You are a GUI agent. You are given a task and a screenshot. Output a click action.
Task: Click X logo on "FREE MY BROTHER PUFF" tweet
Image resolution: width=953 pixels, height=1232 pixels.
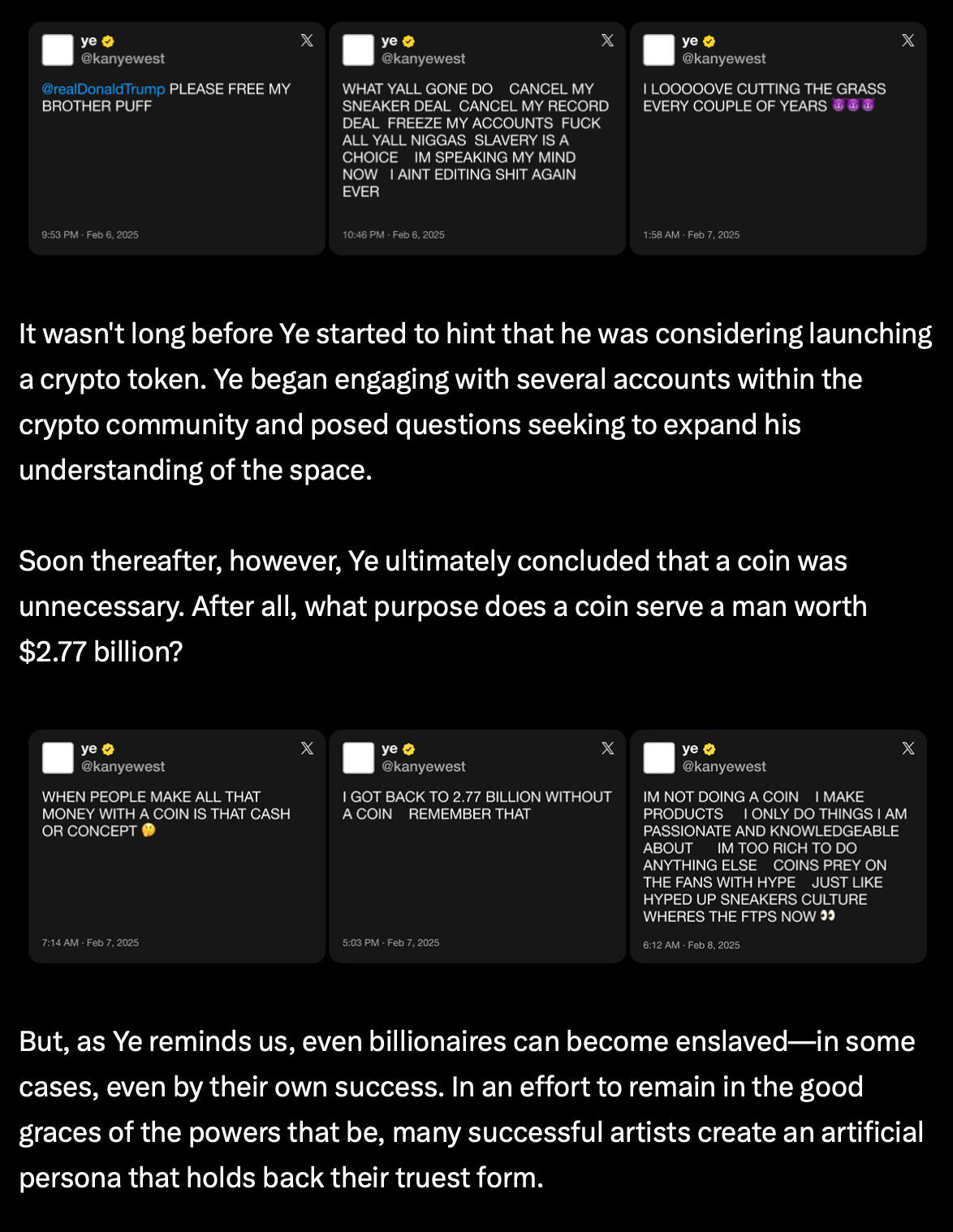click(x=307, y=41)
